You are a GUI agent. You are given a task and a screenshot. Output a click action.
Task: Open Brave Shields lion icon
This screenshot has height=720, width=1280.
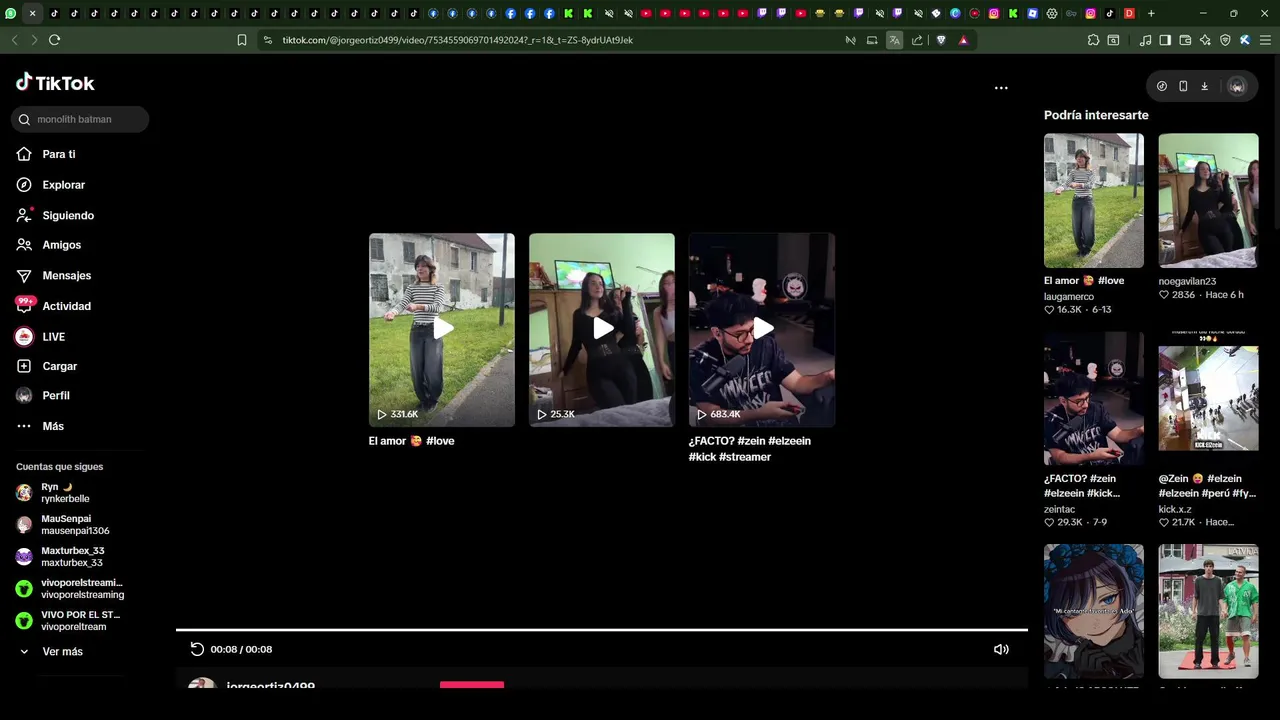(x=941, y=40)
